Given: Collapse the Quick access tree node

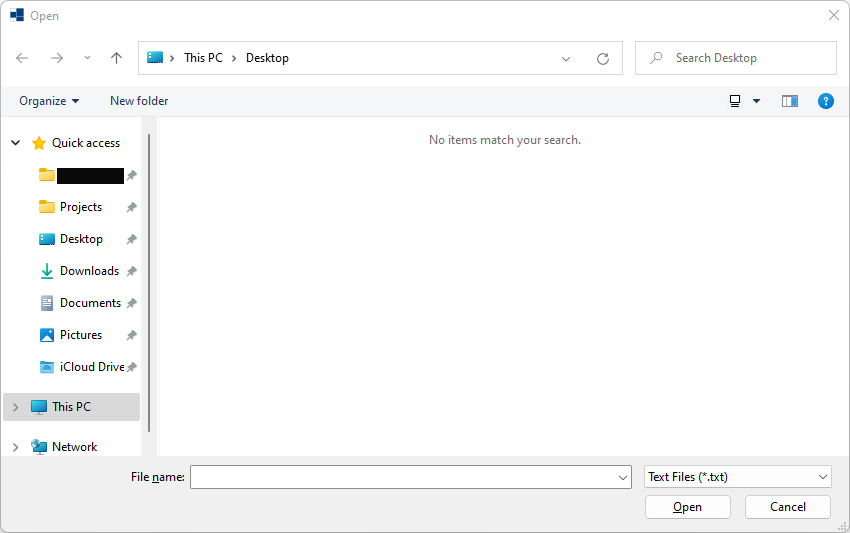Looking at the screenshot, I should click(15, 143).
